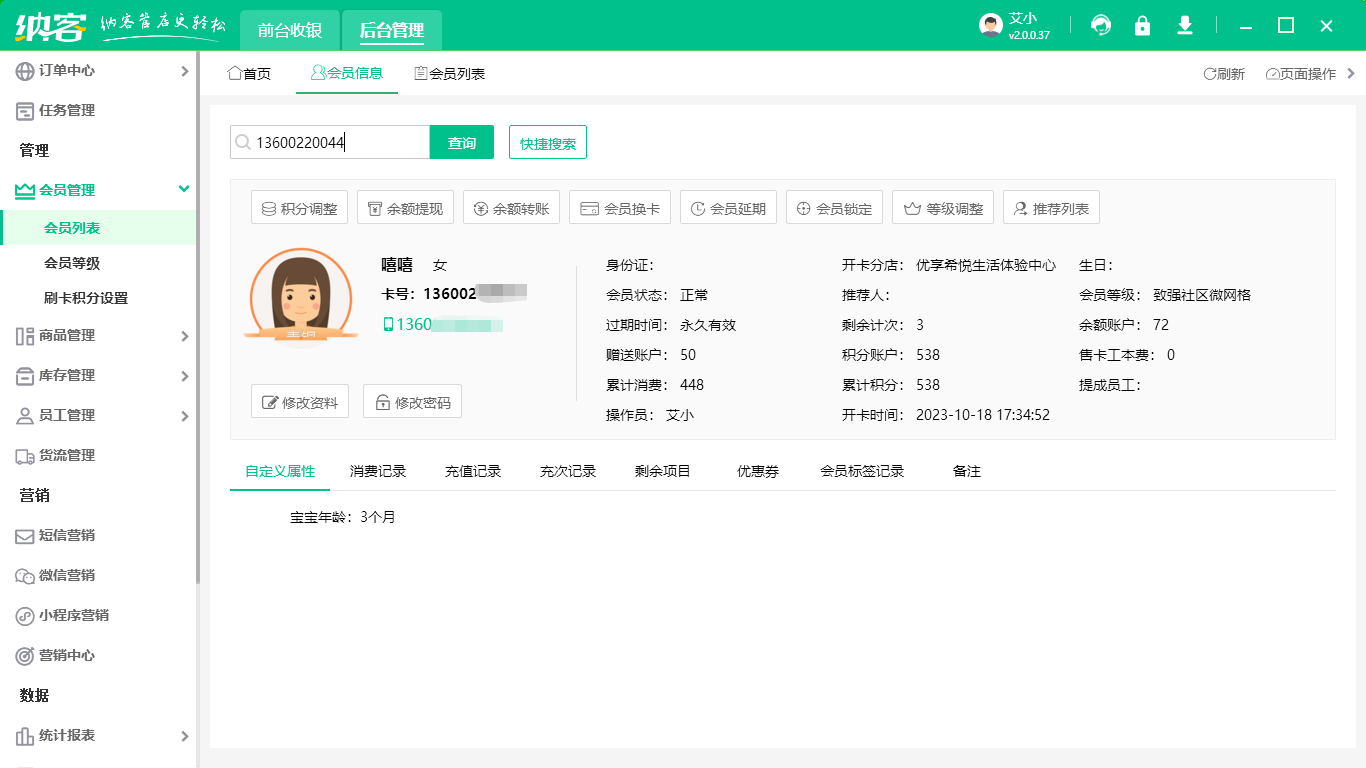The width and height of the screenshot is (1366, 768).
Task: Click the globe icon in the title bar
Action: click(x=1100, y=25)
